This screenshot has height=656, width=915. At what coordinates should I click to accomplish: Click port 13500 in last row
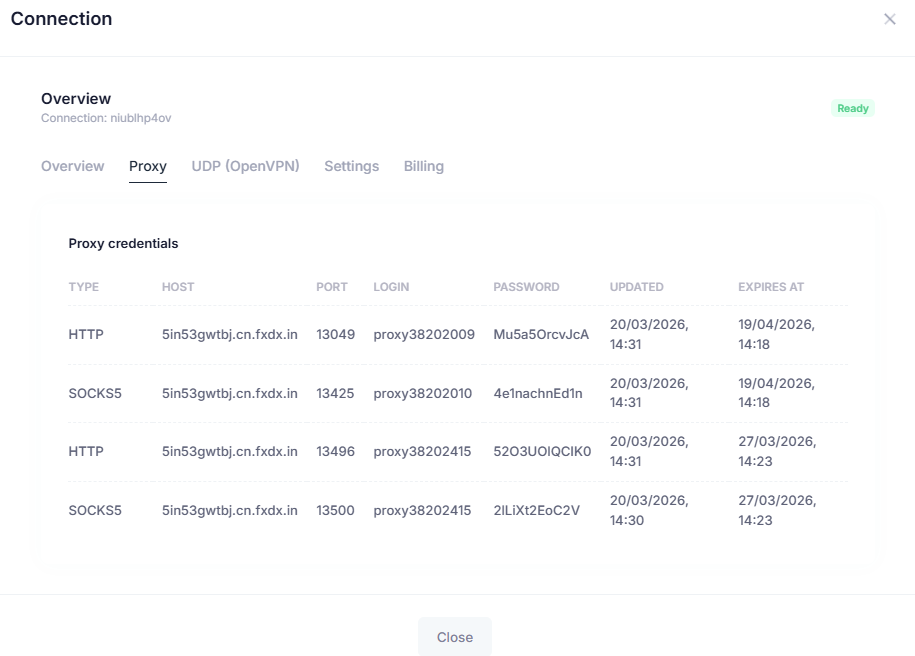(x=335, y=510)
